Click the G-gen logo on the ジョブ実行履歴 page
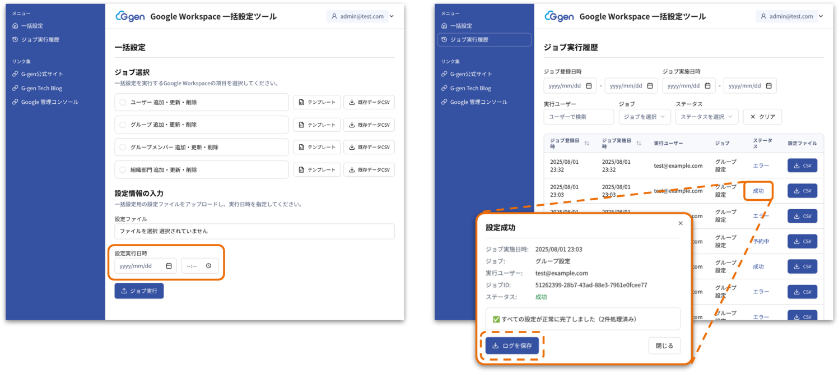 (x=559, y=17)
